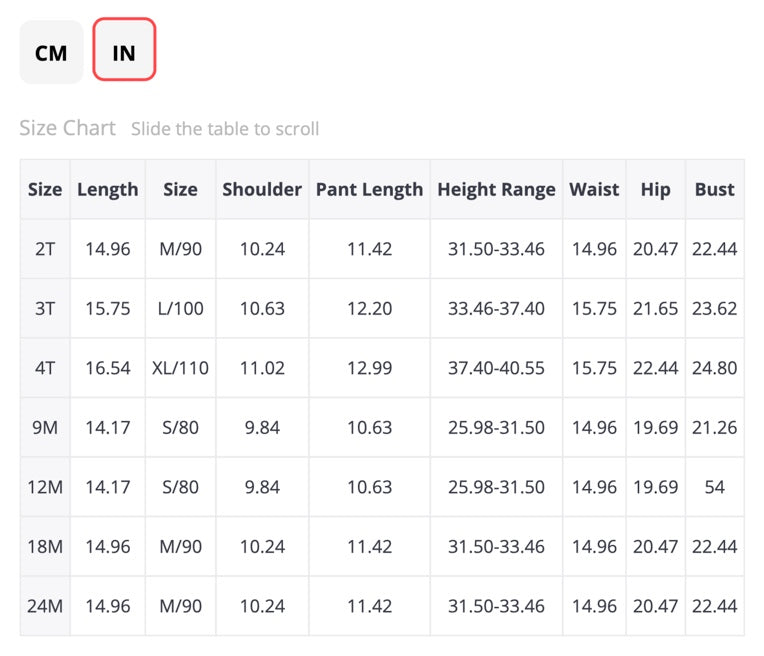Image resolution: width=764 pixels, height=656 pixels.
Task: Select the 9M size row label
Action: [45, 427]
